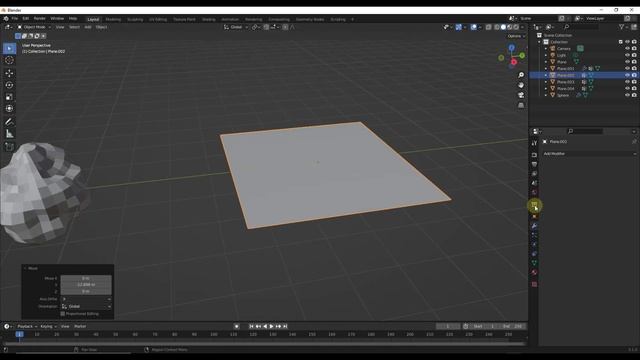Open the File menu
The width and height of the screenshot is (640, 360).
coord(15,19)
